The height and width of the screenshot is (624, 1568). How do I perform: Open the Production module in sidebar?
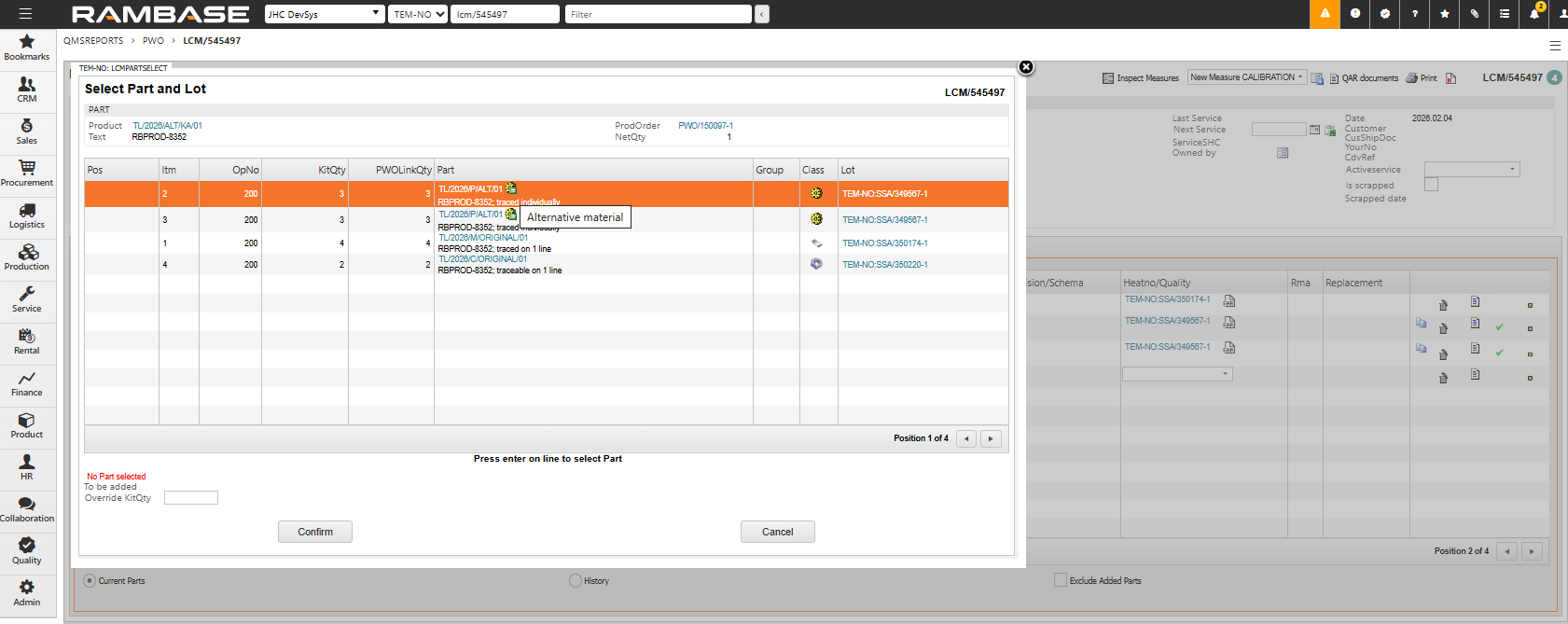point(27,257)
